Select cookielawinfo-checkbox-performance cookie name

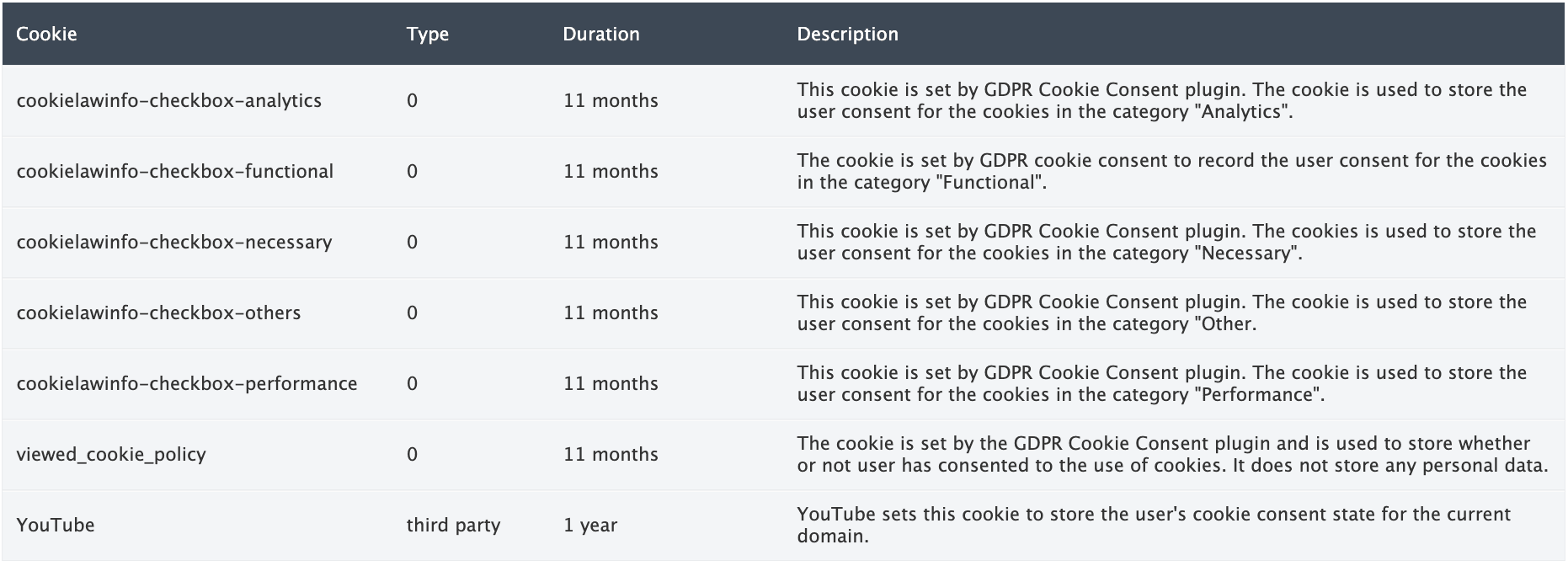(x=187, y=384)
